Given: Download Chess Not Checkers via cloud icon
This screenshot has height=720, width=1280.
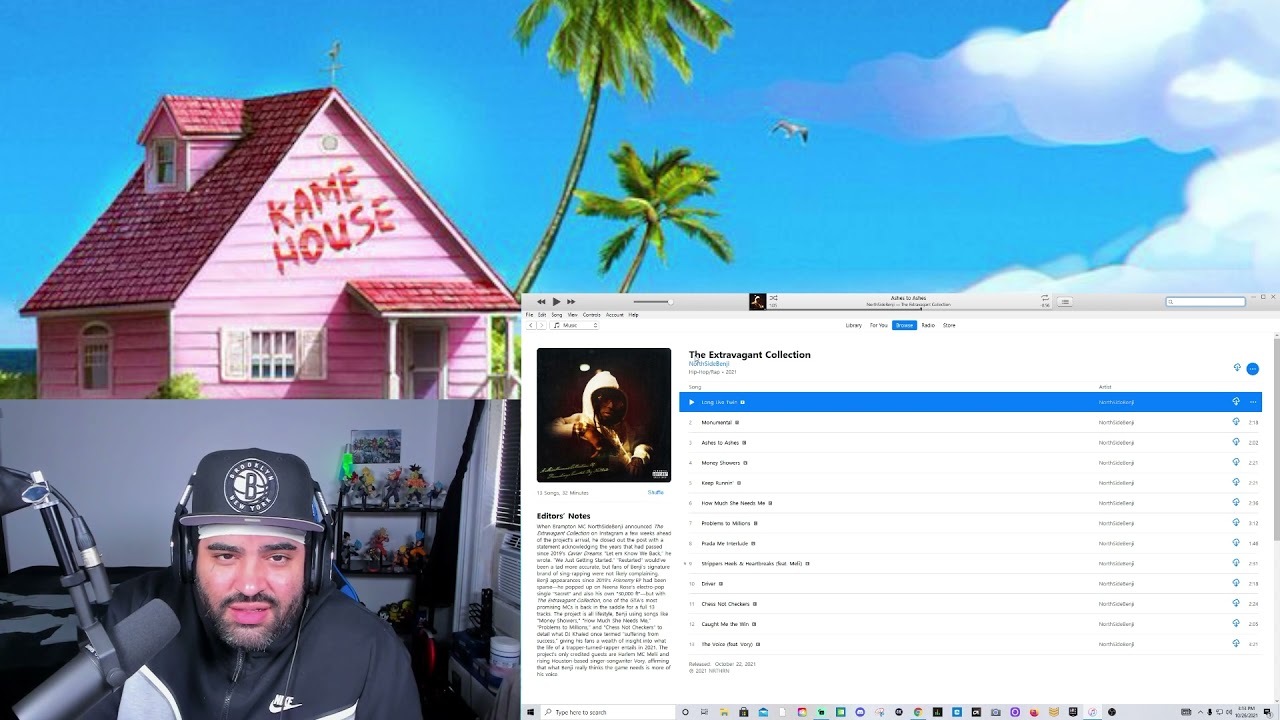Looking at the screenshot, I should (1236, 604).
